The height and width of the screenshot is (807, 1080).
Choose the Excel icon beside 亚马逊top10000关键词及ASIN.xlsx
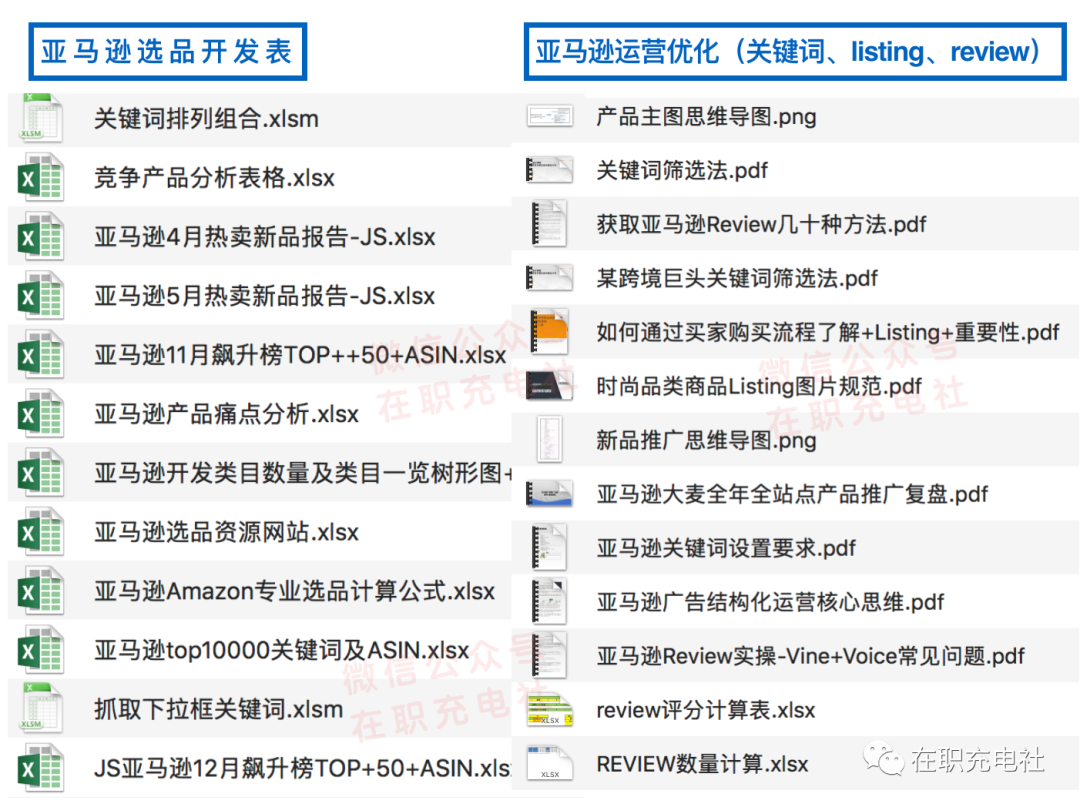coord(41,651)
